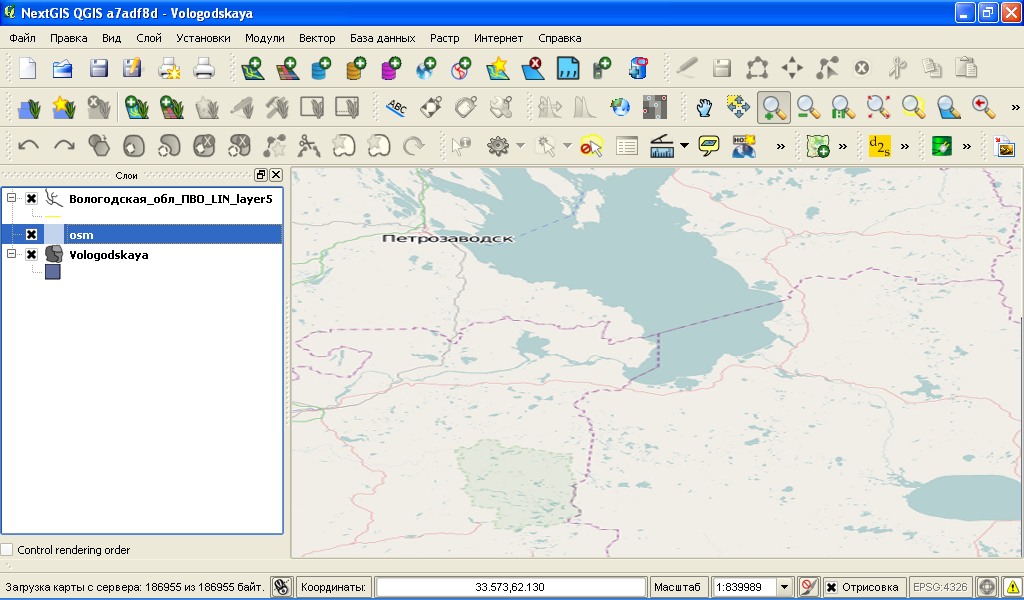The image size is (1024, 600).
Task: Enable Control rendering order
Action: [x=7, y=549]
